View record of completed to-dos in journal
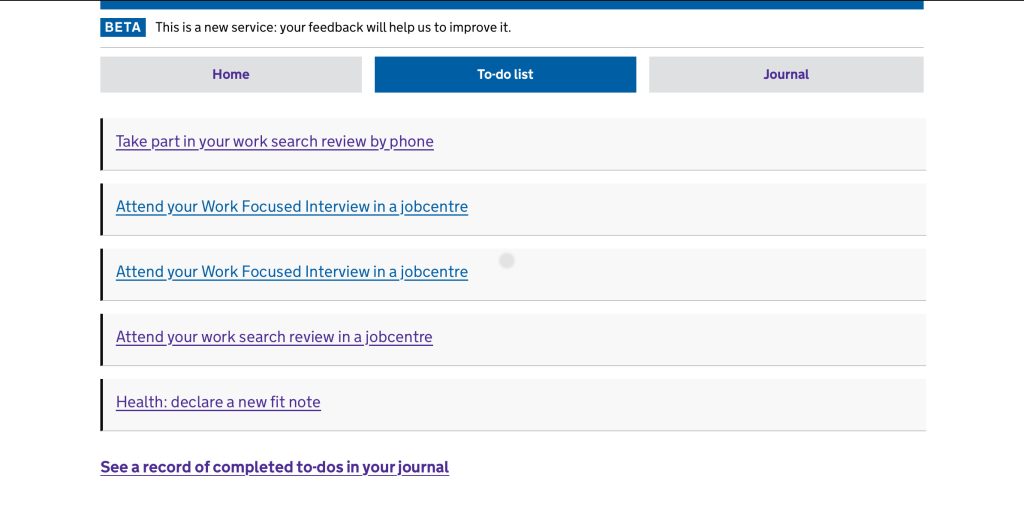Viewport: 1024px width, 523px height. pyautogui.click(x=275, y=467)
